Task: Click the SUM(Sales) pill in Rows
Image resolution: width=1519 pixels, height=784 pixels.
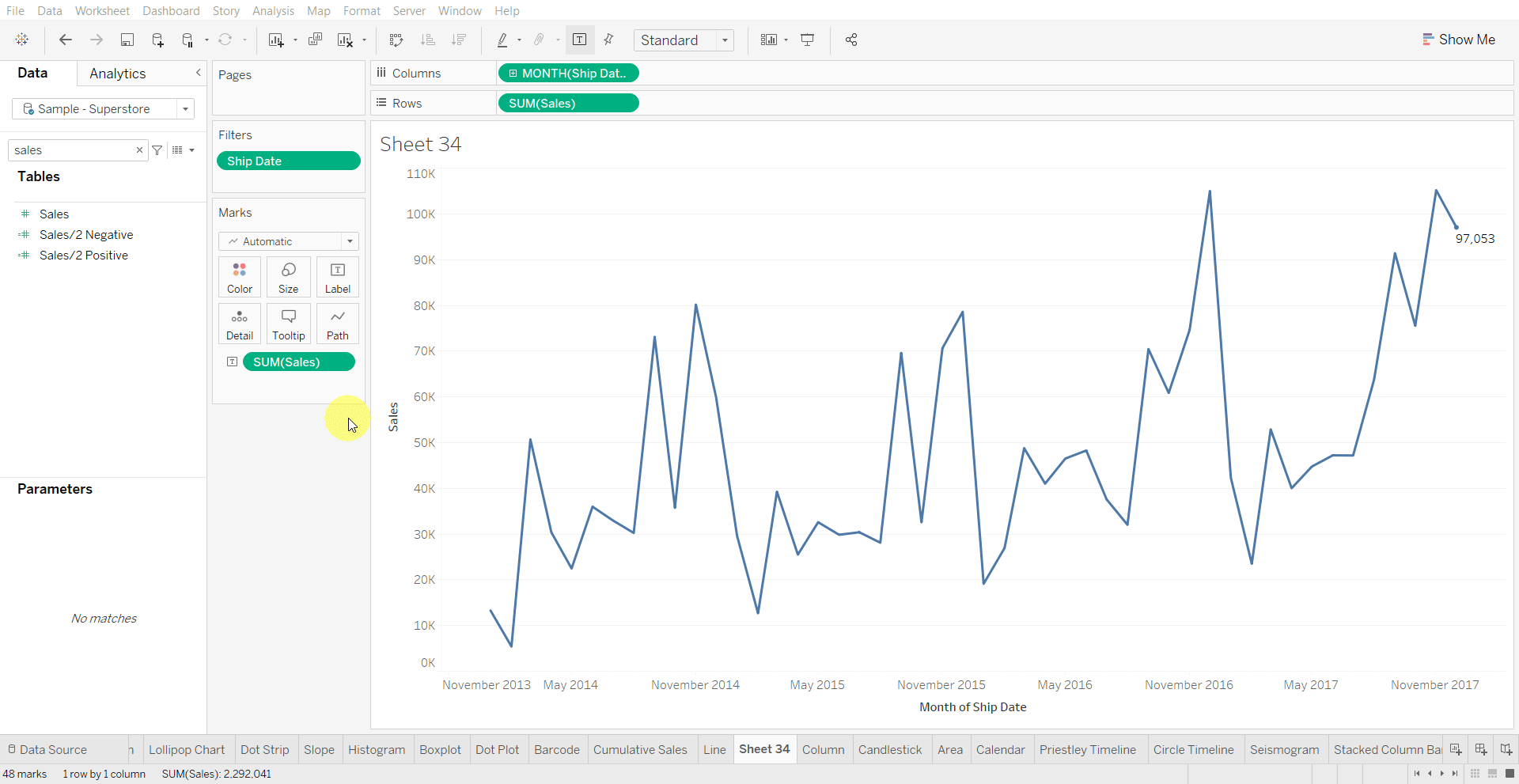Action: [568, 103]
